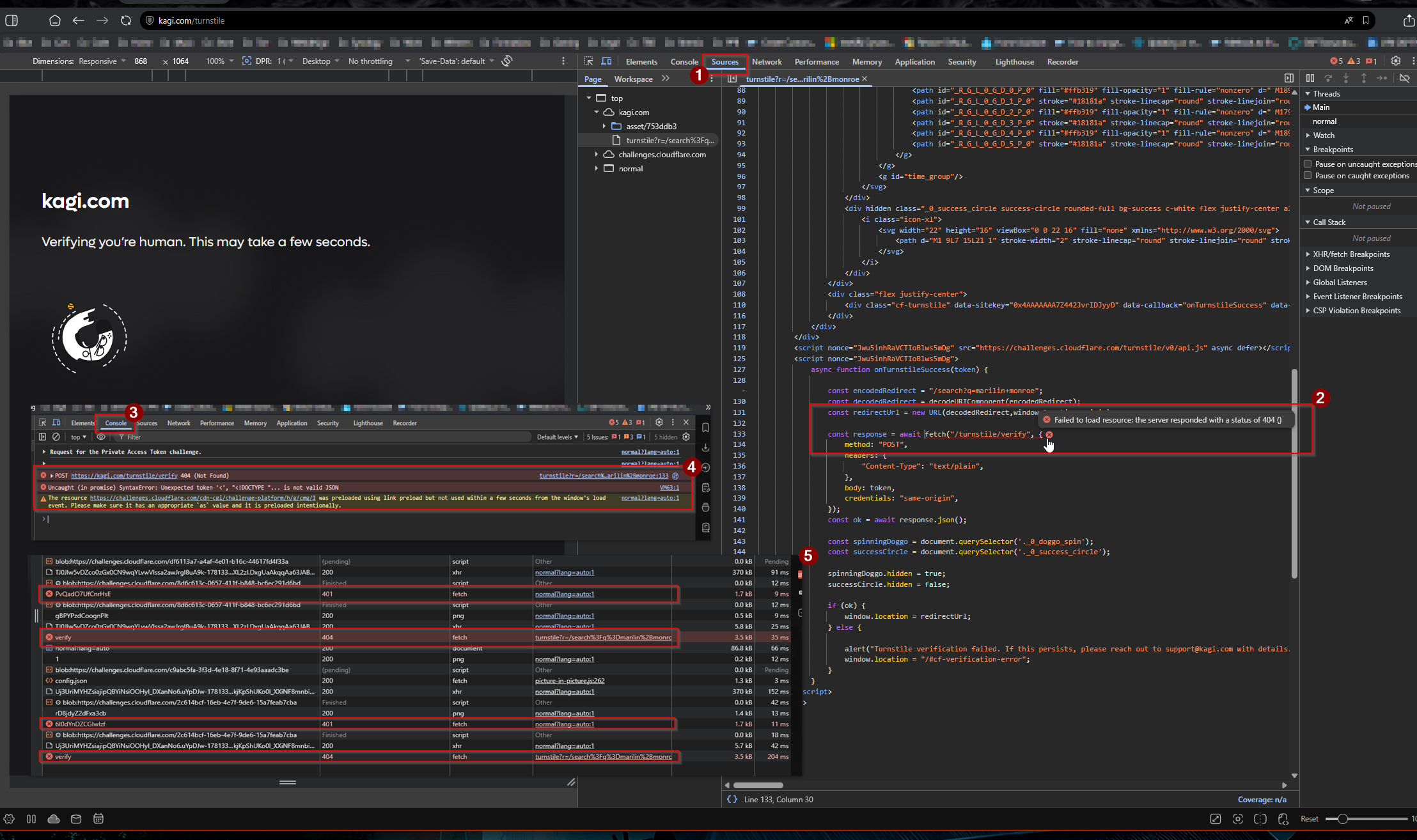Open the No throttling dropdown
Image resolution: width=1417 pixels, height=840 pixels.
[x=379, y=61]
